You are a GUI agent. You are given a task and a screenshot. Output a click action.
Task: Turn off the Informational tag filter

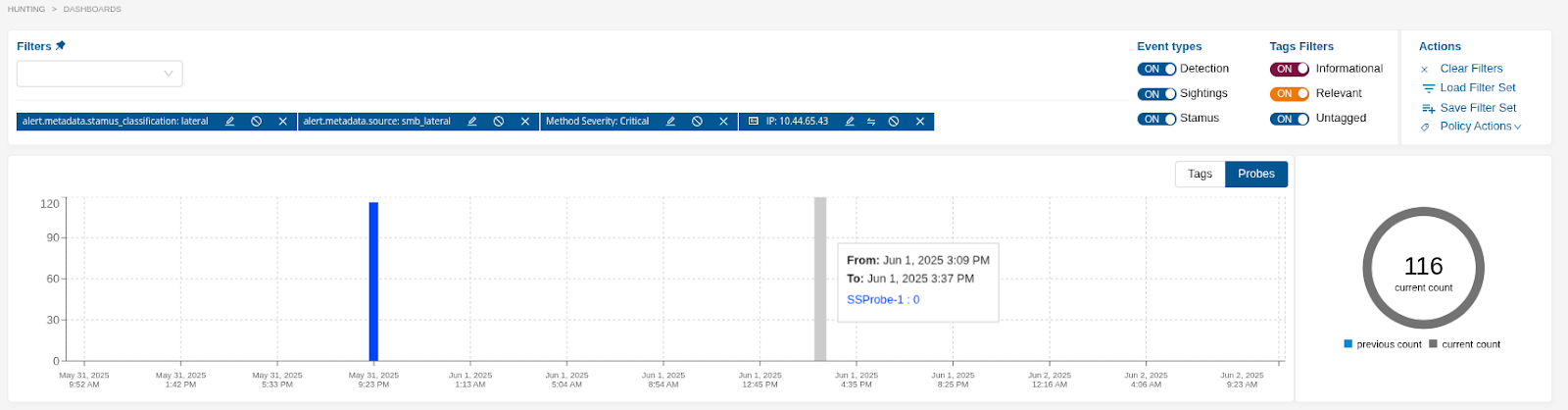(x=1289, y=70)
